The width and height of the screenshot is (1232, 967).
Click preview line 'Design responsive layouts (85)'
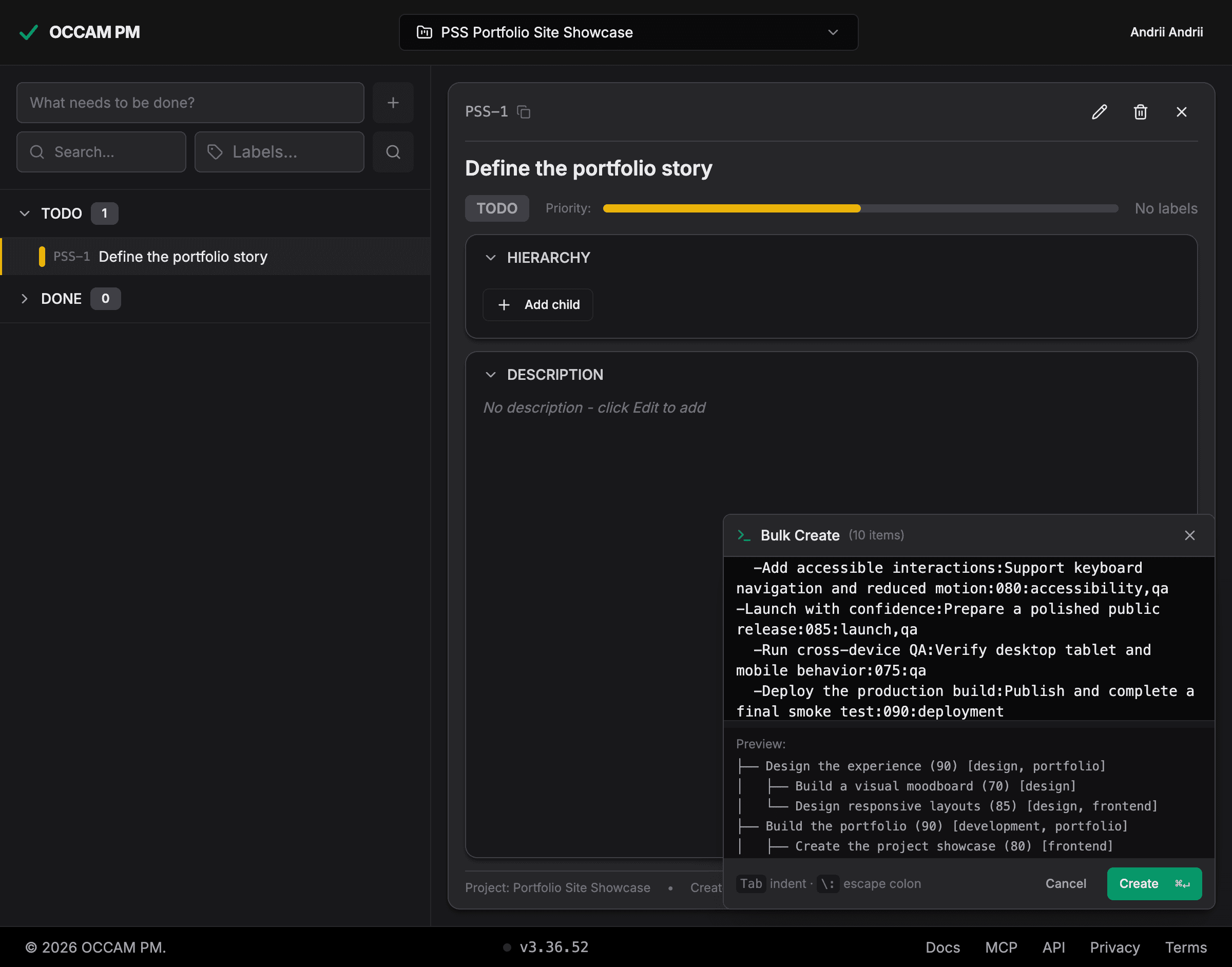pyautogui.click(x=976, y=806)
